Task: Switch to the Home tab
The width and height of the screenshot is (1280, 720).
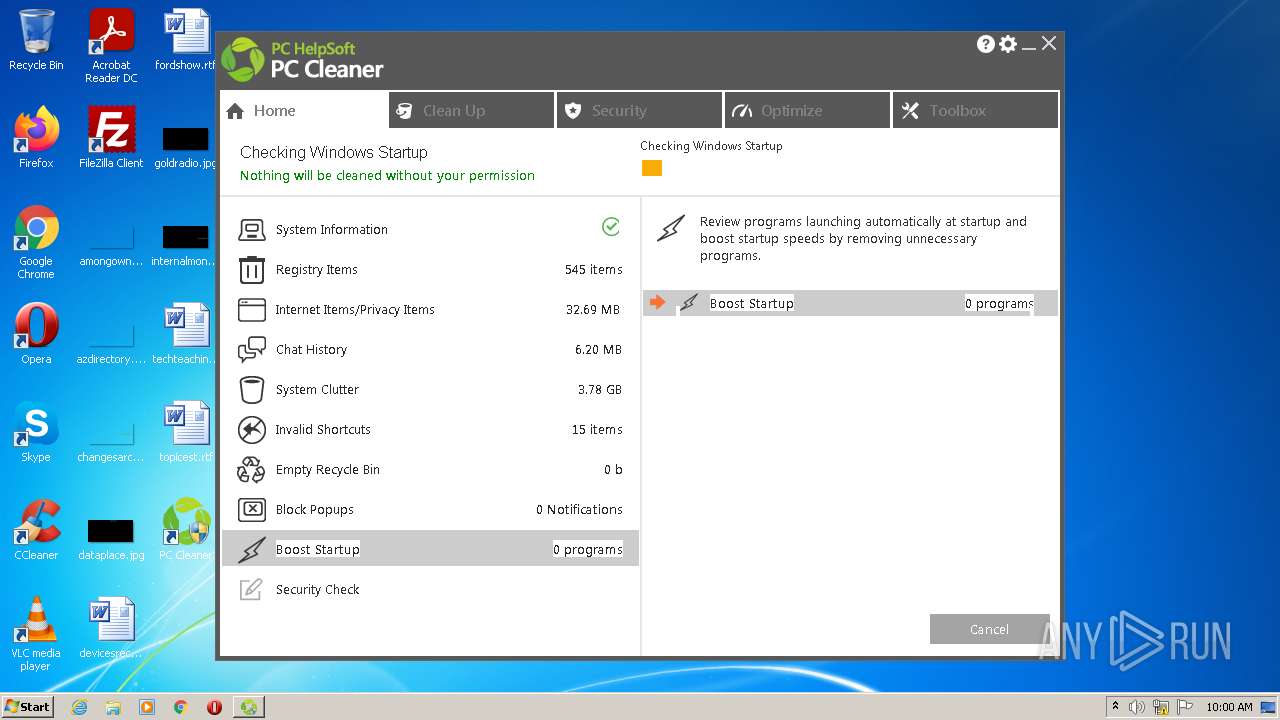Action: pyautogui.click(x=304, y=110)
